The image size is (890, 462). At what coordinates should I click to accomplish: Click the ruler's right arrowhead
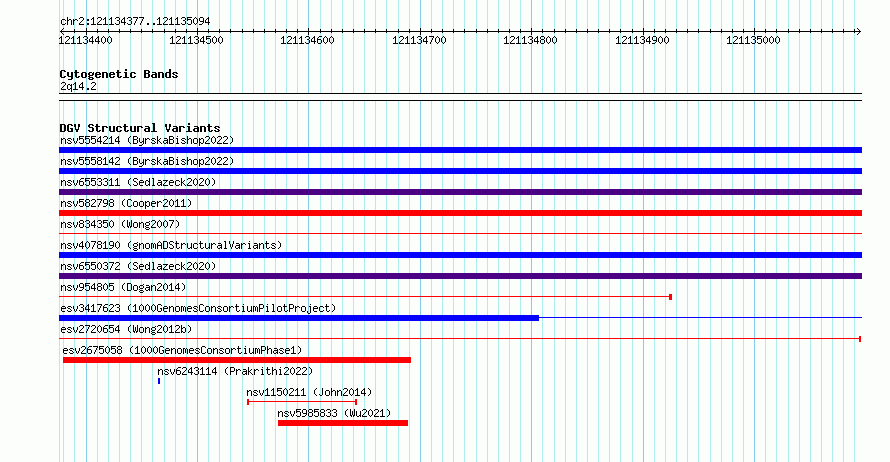[x=859, y=32]
